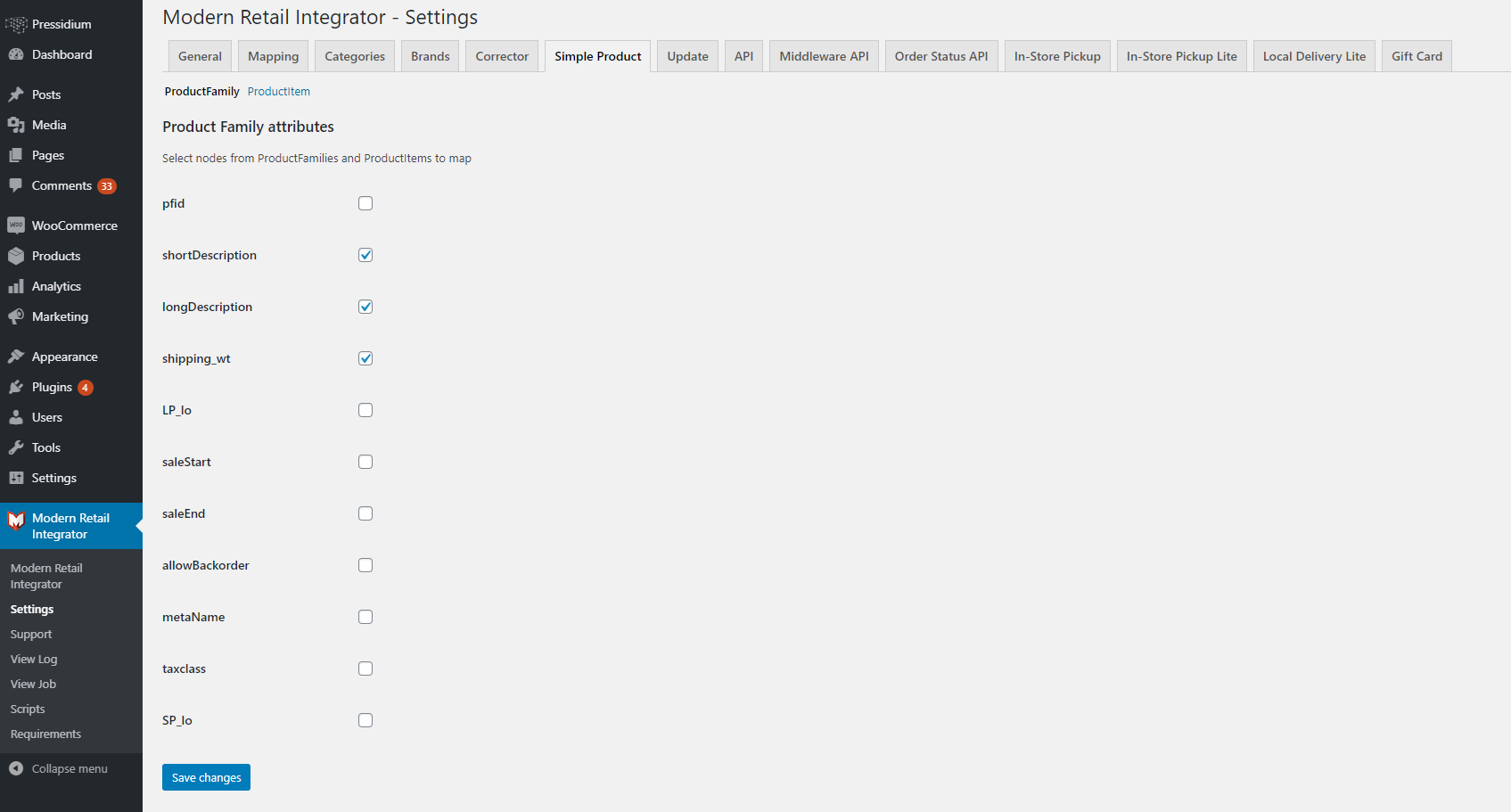Switch to the Brands tab
Viewport: 1511px width, 812px height.
click(431, 56)
